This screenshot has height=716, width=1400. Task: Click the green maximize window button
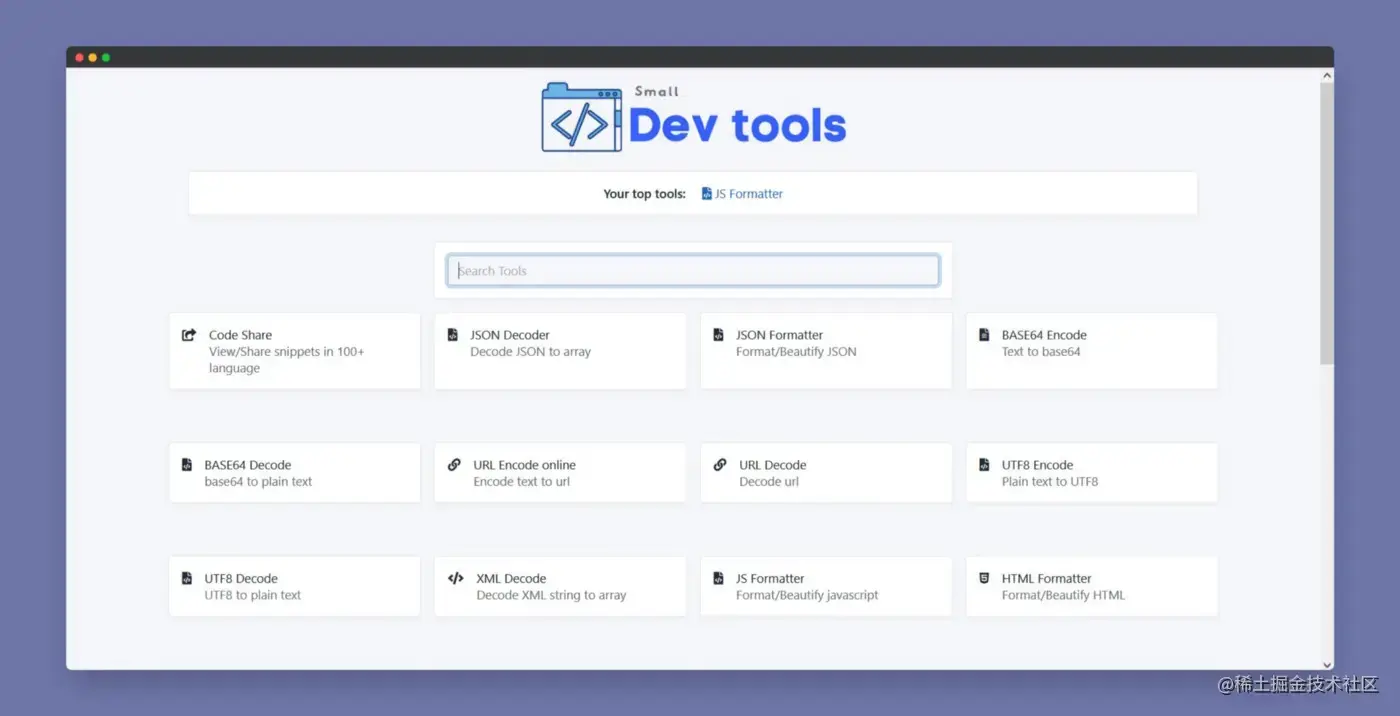click(x=106, y=58)
